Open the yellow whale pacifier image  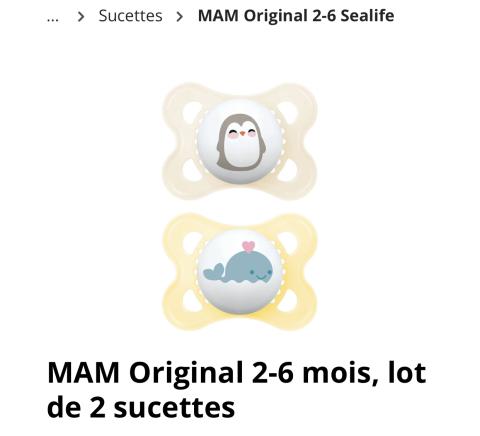240,272
